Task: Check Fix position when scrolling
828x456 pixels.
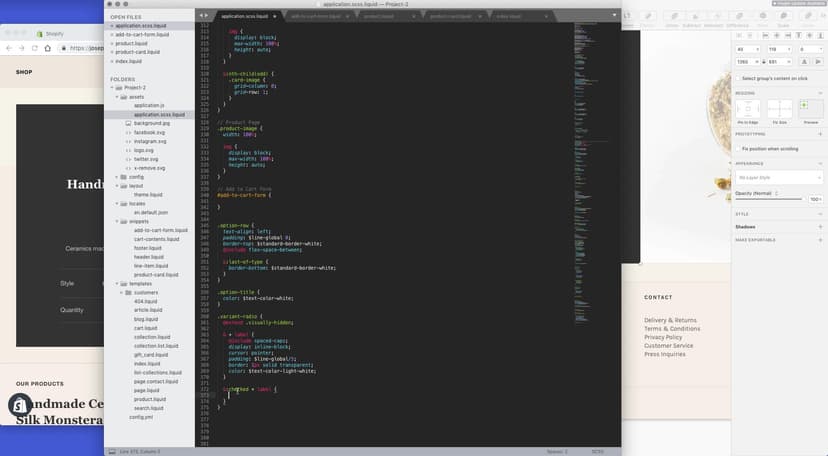Action: pyautogui.click(x=737, y=148)
